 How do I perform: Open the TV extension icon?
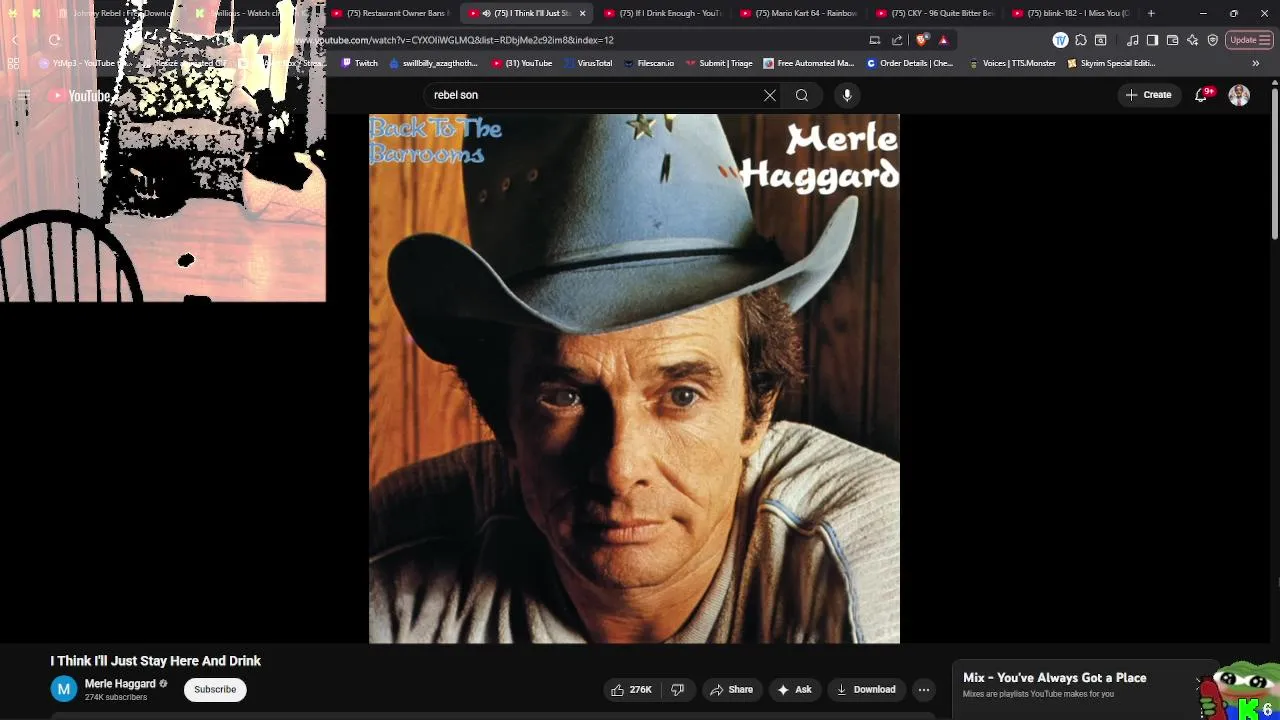click(x=1060, y=40)
